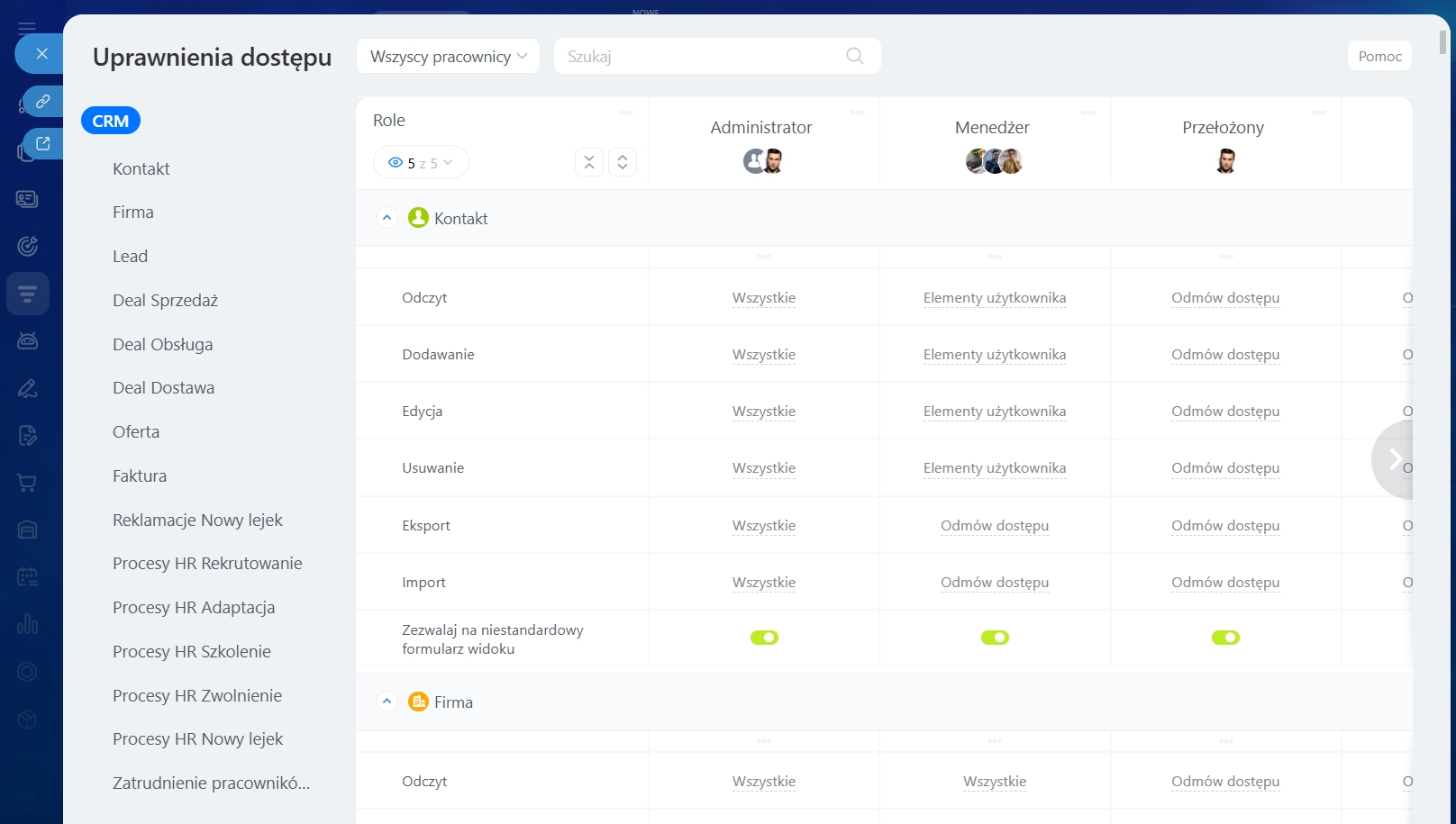The width and height of the screenshot is (1456, 824).
Task: Open the Administrator column options dots
Action: 857,113
